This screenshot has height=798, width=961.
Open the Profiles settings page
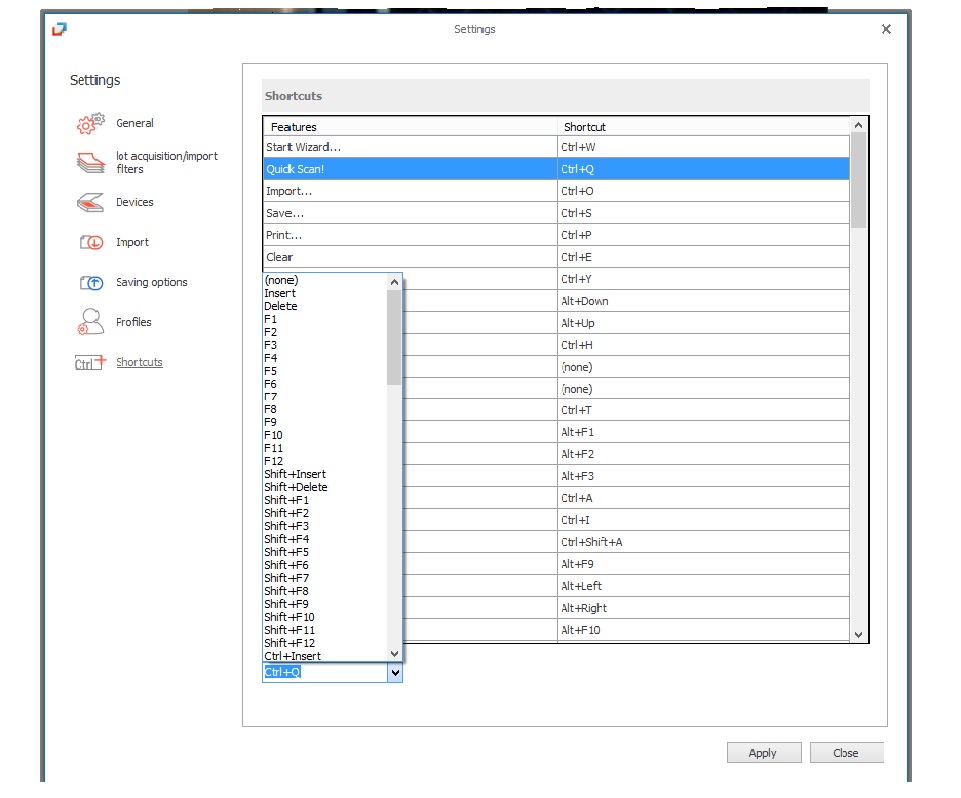[134, 322]
